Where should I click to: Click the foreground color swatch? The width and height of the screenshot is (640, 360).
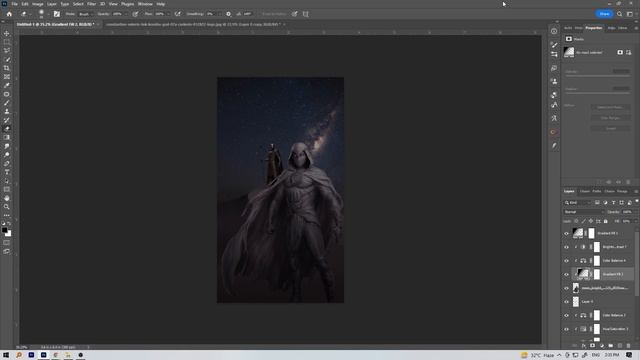[x=4, y=230]
